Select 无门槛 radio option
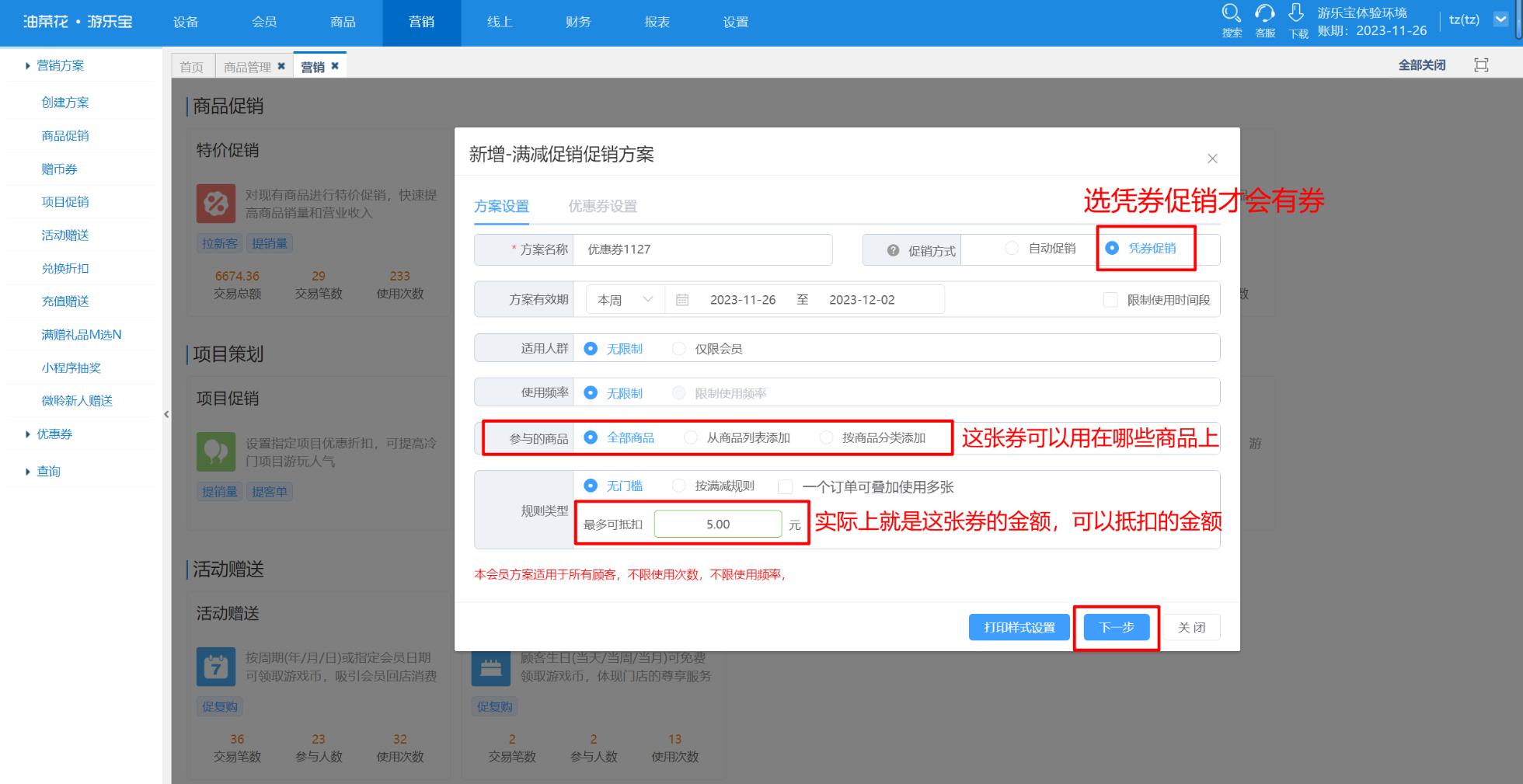This screenshot has height=784, width=1523. coord(591,486)
